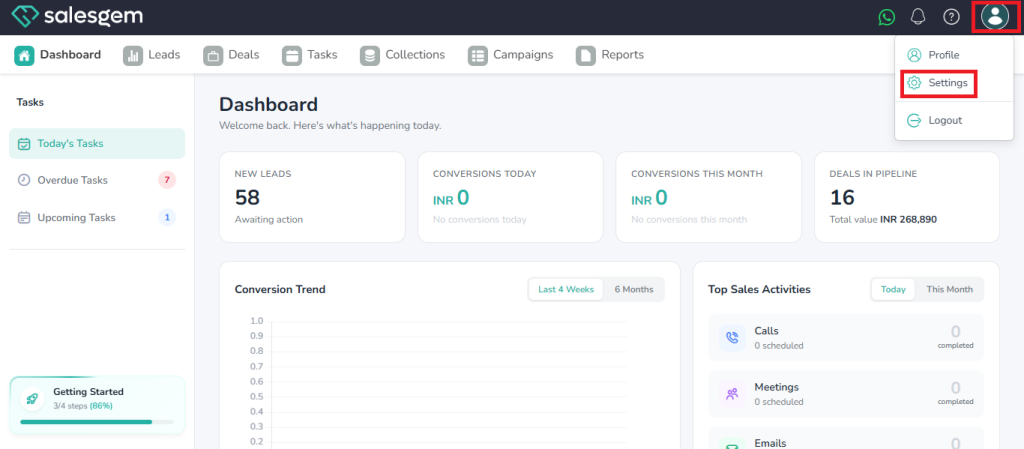The image size is (1024, 449).
Task: Click the Collections coin stack icon
Action: [x=370, y=55]
